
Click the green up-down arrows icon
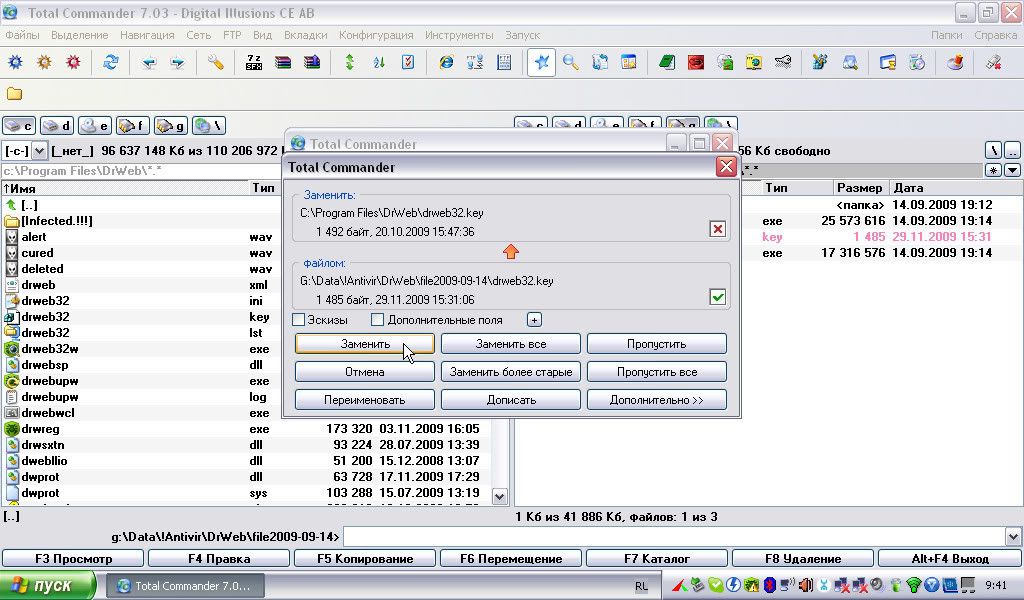point(350,63)
